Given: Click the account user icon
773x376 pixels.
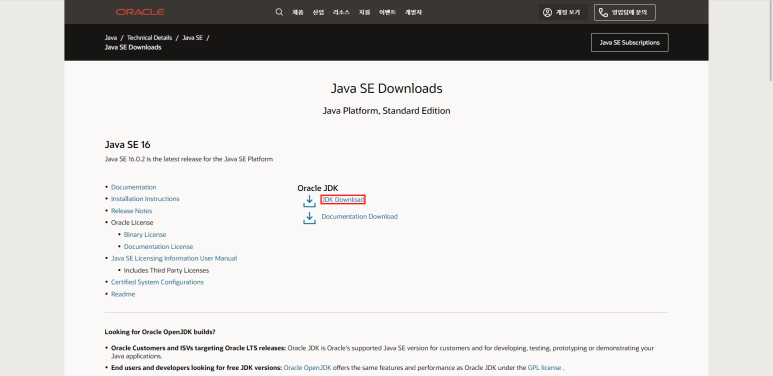Looking at the screenshot, I should pyautogui.click(x=547, y=12).
